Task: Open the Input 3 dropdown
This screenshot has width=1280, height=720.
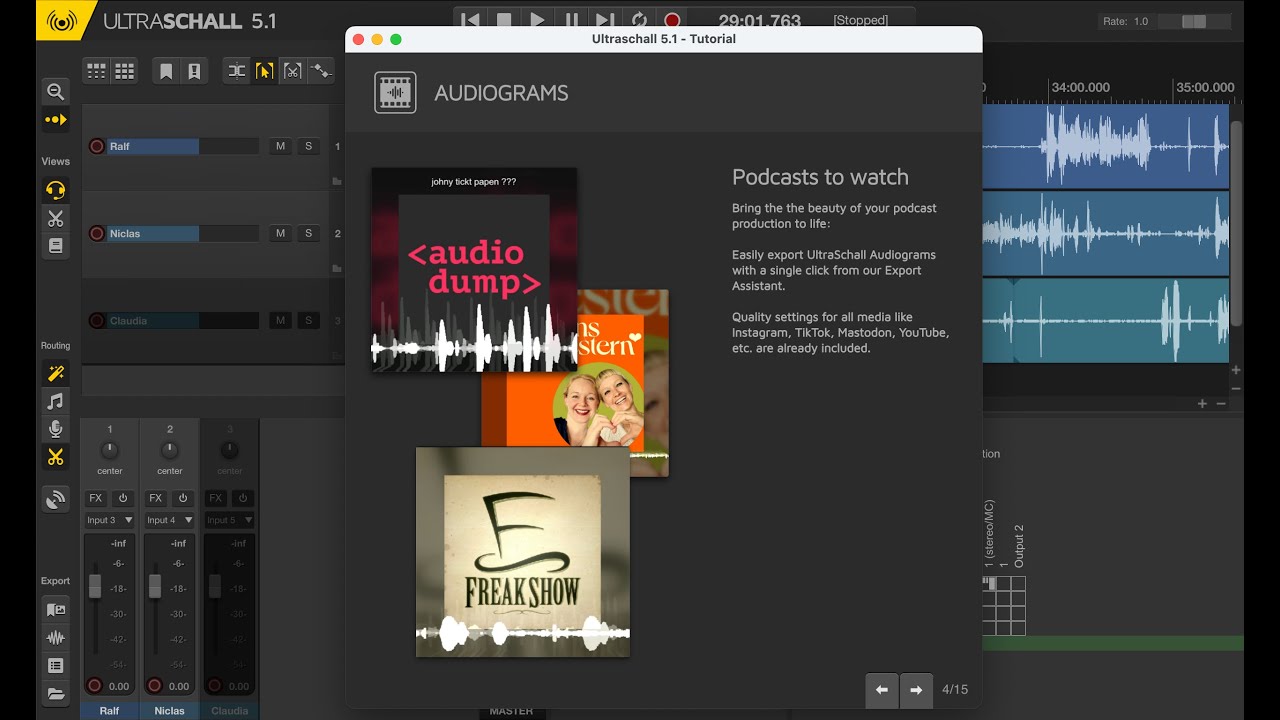Action: pos(109,520)
